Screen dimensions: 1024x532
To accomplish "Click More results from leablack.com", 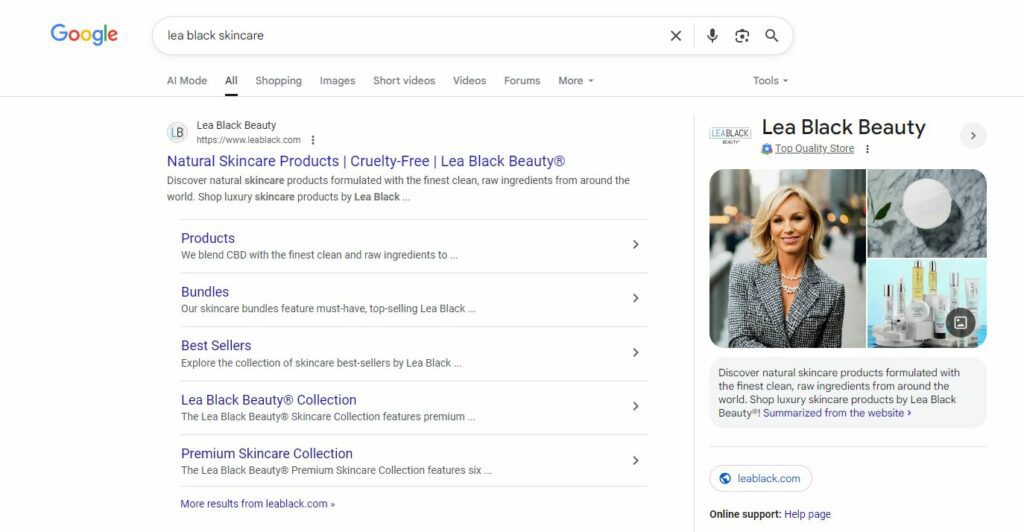I will pos(258,504).
